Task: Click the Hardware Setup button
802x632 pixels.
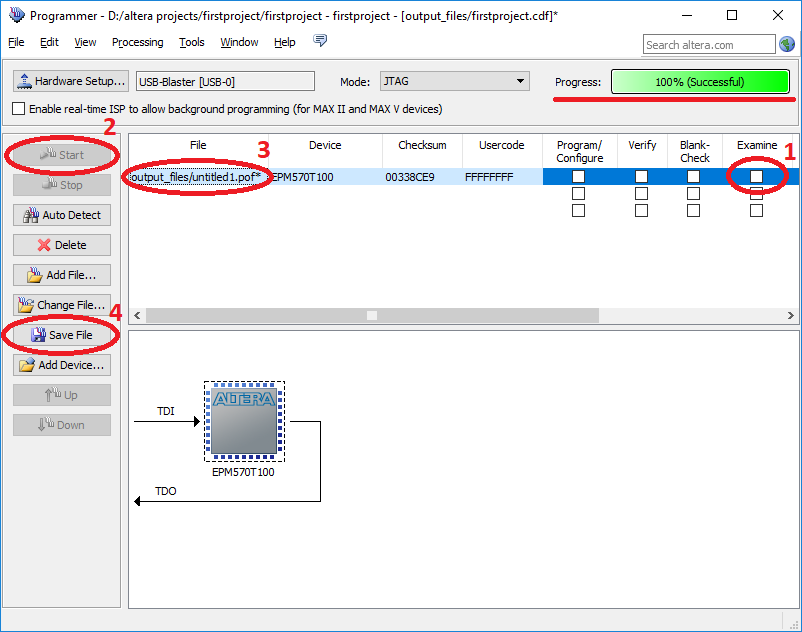Action: pos(71,81)
